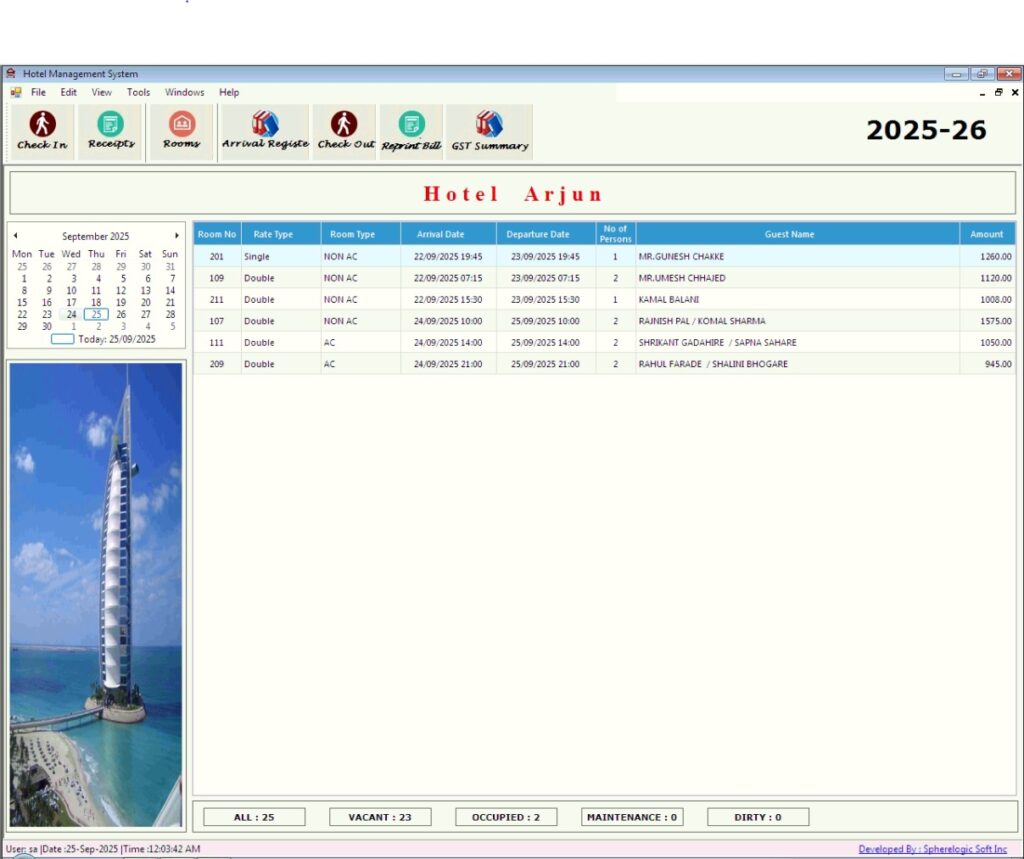The width and height of the screenshot is (1024, 859).
Task: Click the OCCUPIED : 2 button
Action: (505, 816)
